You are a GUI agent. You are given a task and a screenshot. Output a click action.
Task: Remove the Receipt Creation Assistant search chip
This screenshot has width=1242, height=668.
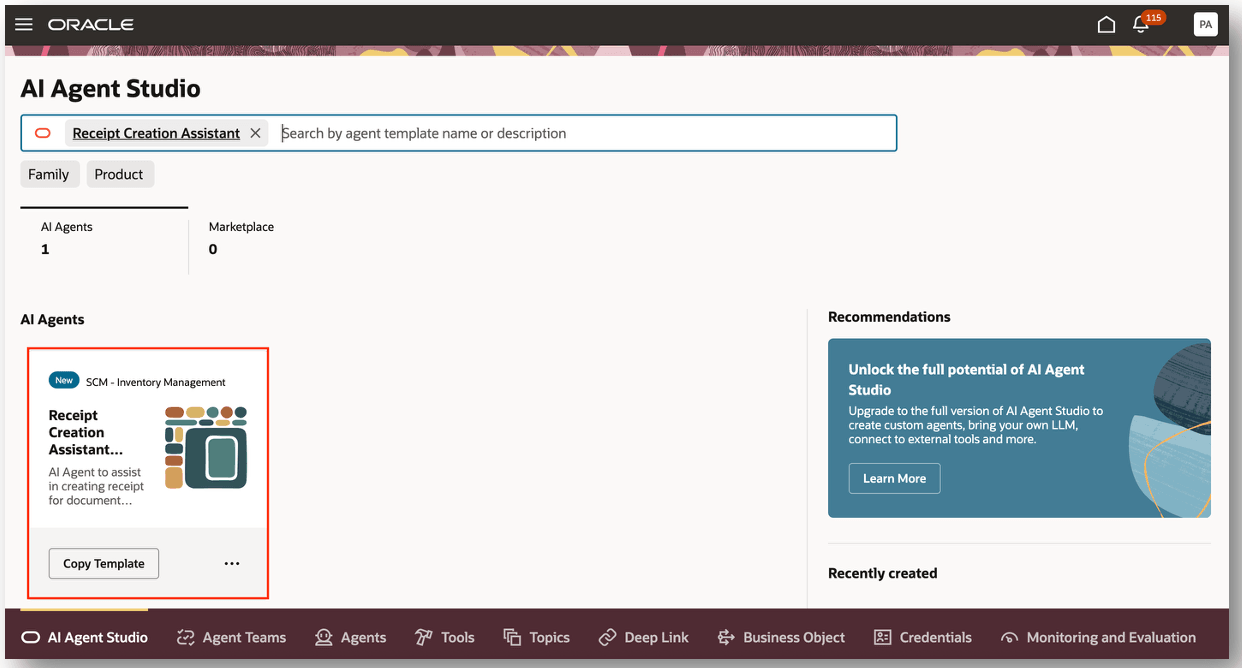tap(255, 133)
